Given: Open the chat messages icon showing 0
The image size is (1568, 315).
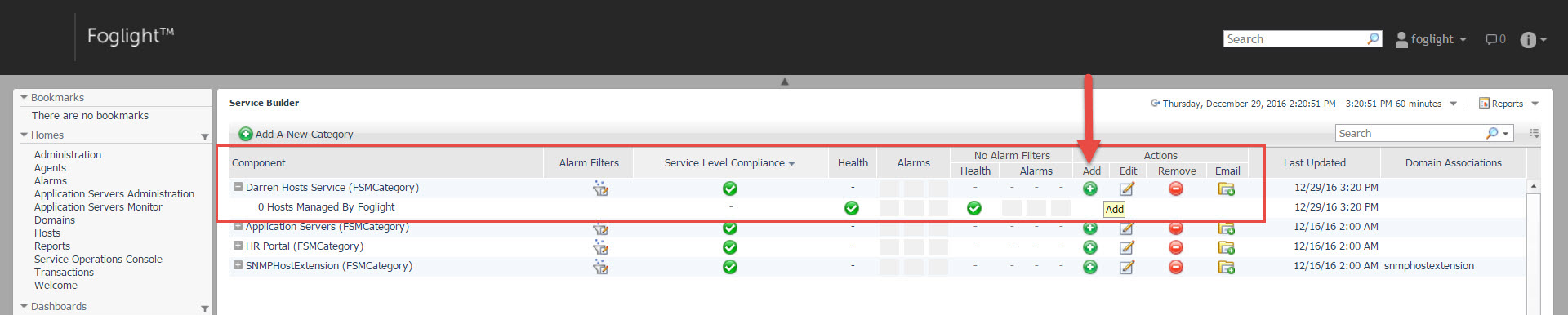Looking at the screenshot, I should [1495, 39].
